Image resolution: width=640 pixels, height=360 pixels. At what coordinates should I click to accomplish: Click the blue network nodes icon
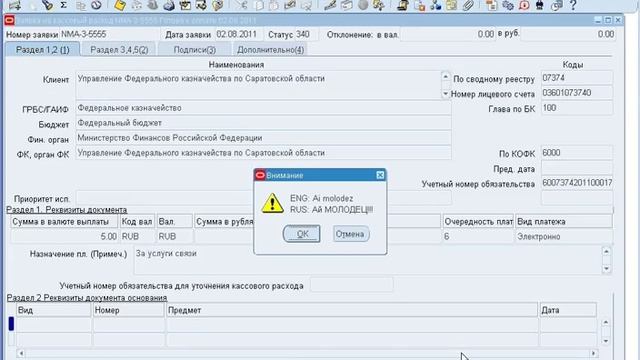click(x=436, y=5)
